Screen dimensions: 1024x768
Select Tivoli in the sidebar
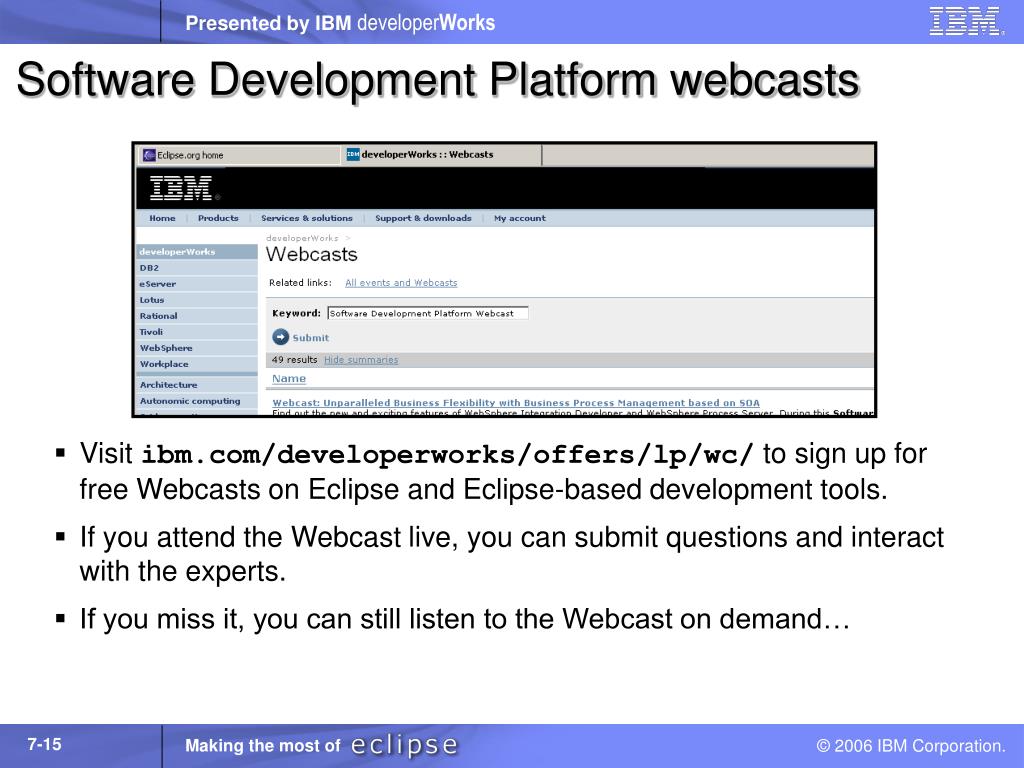click(197, 332)
